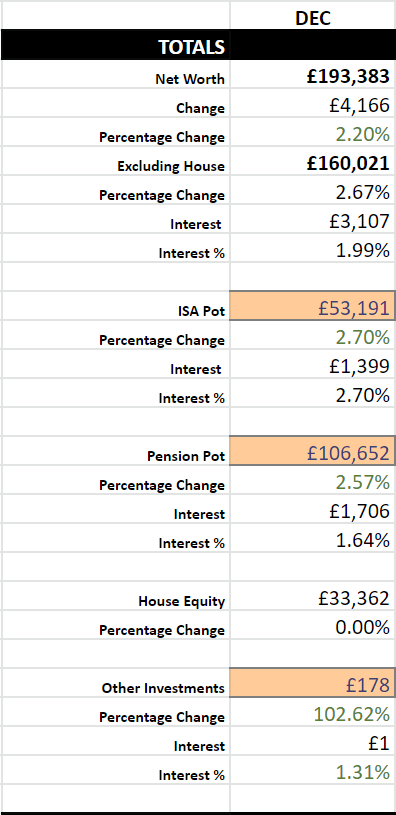Viewport: 396px width, 815px height.
Task: Select the Net Worth value £193,383
Action: click(x=313, y=75)
